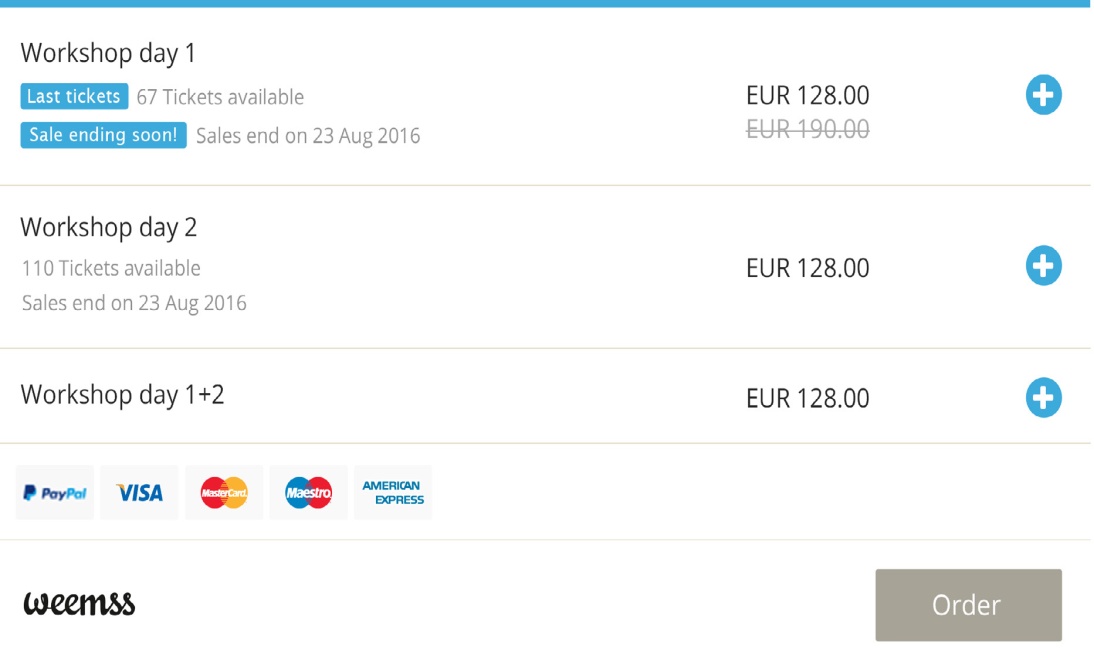Add a Workshop day 2 ticket
The width and height of the screenshot is (1094, 649).
1043,266
